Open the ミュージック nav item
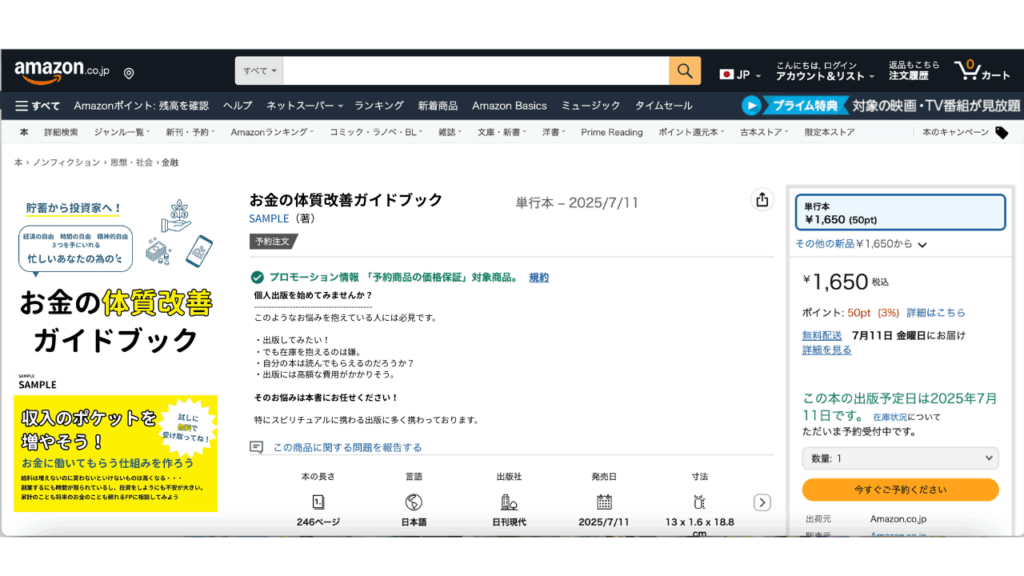The image size is (1024, 576). 591,106
